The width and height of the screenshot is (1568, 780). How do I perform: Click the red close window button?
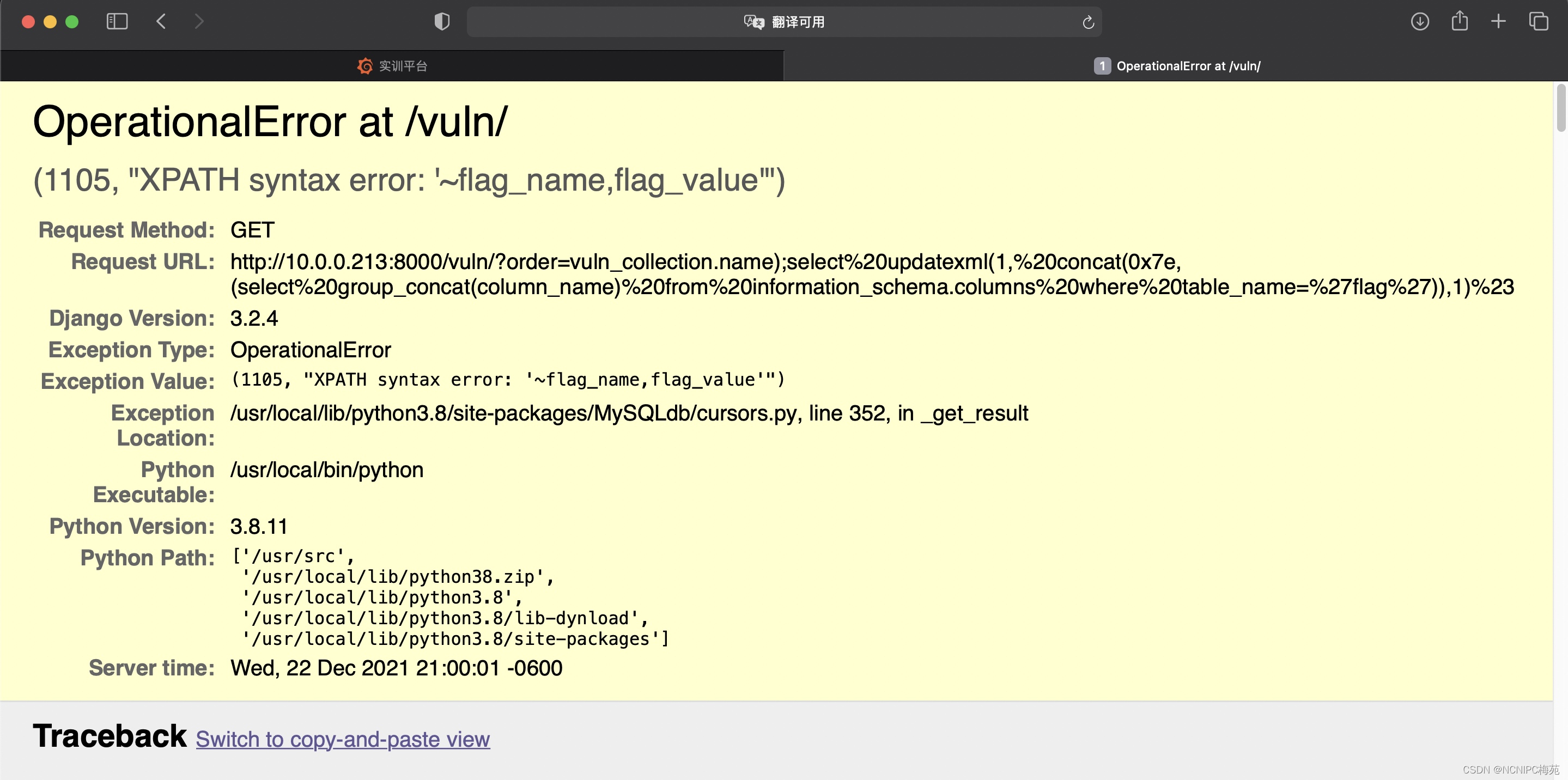click(x=28, y=22)
